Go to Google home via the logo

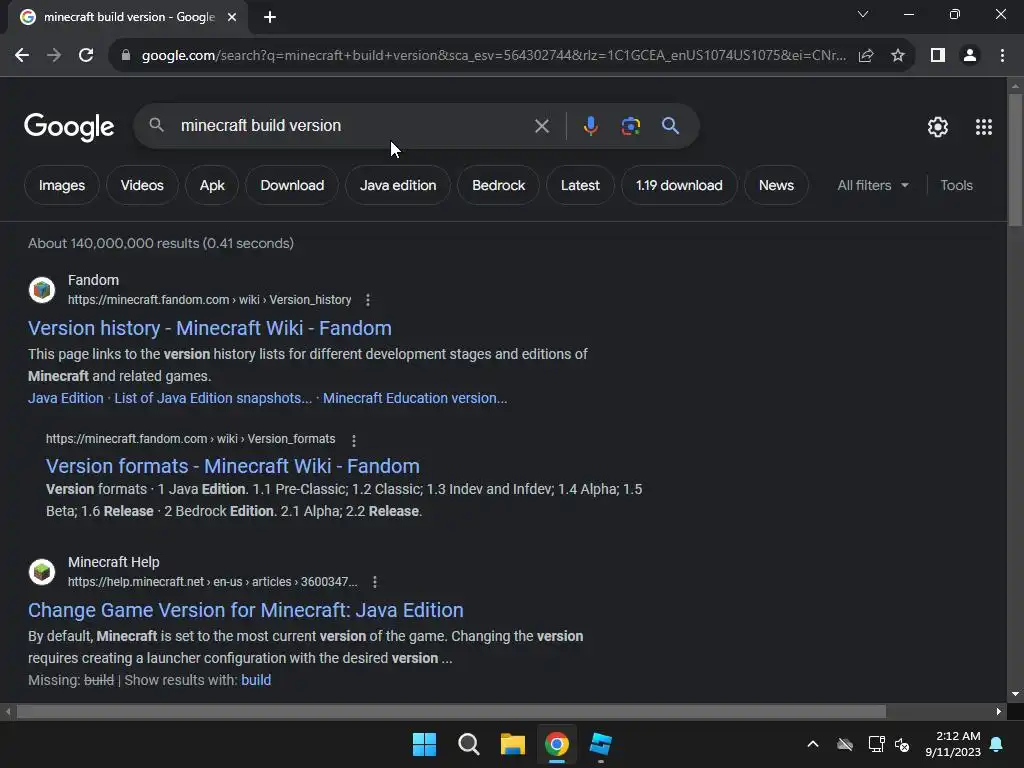69,127
